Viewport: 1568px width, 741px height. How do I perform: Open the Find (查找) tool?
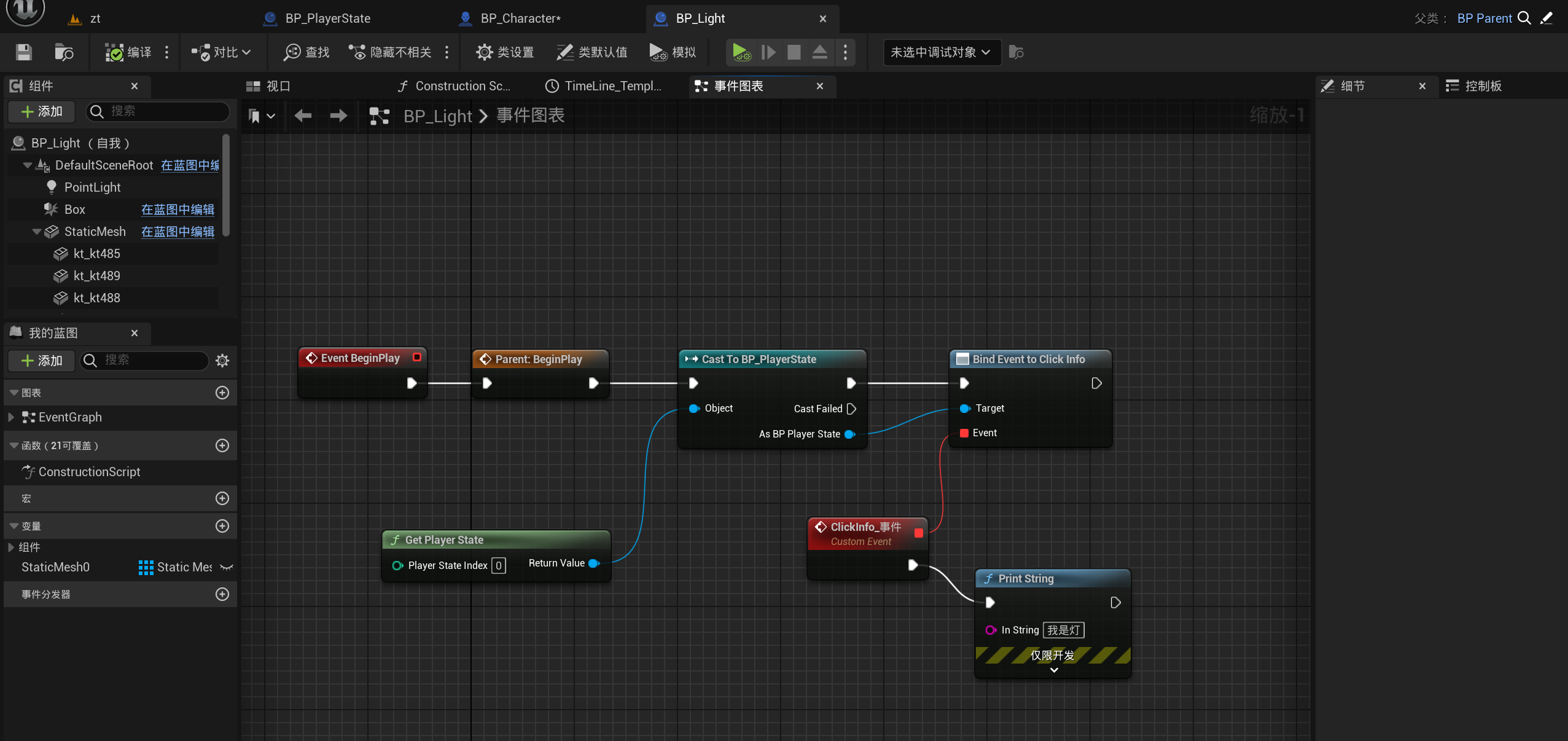tap(306, 52)
